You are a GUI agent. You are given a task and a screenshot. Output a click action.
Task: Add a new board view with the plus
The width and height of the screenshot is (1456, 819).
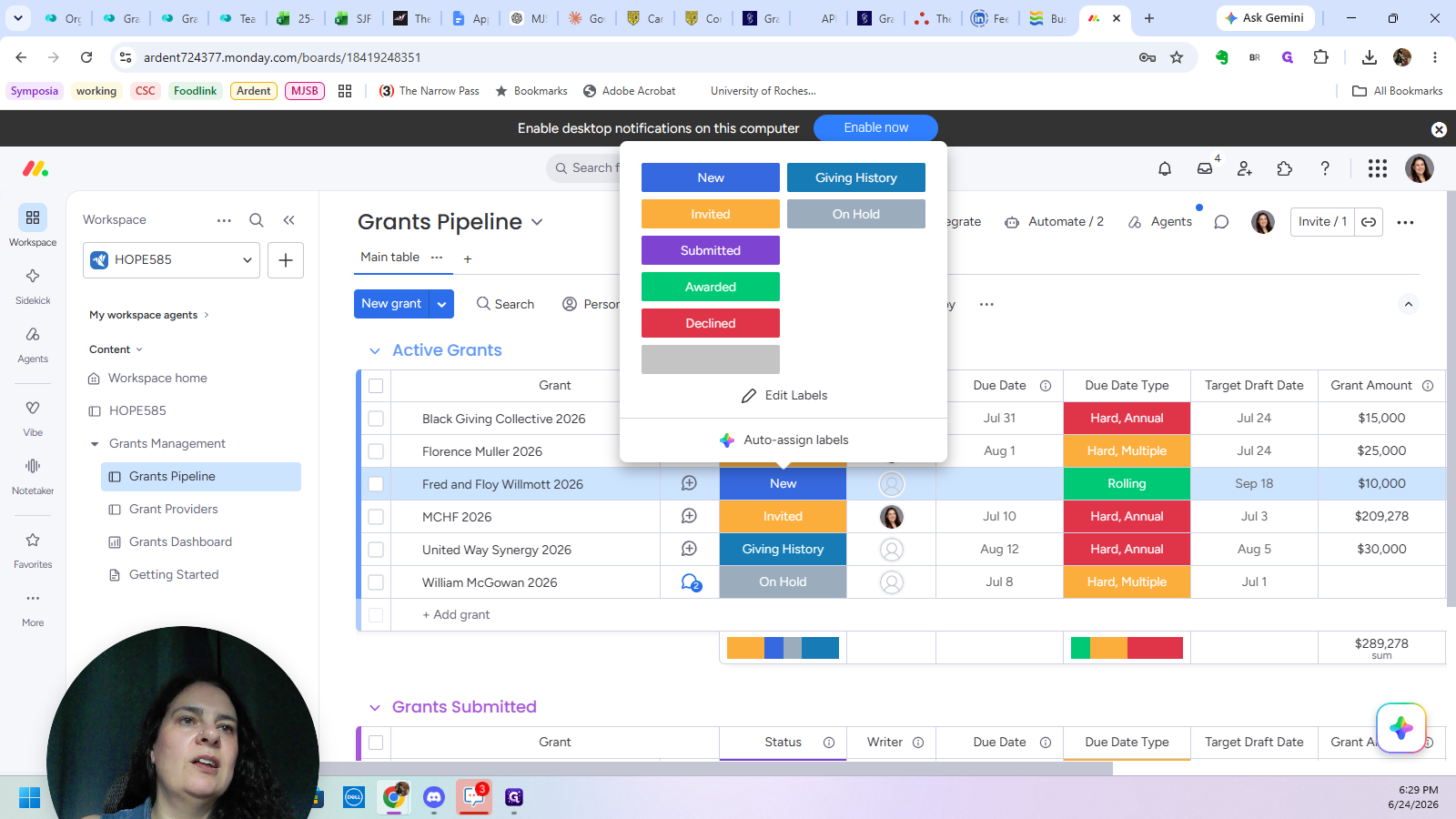tap(468, 259)
